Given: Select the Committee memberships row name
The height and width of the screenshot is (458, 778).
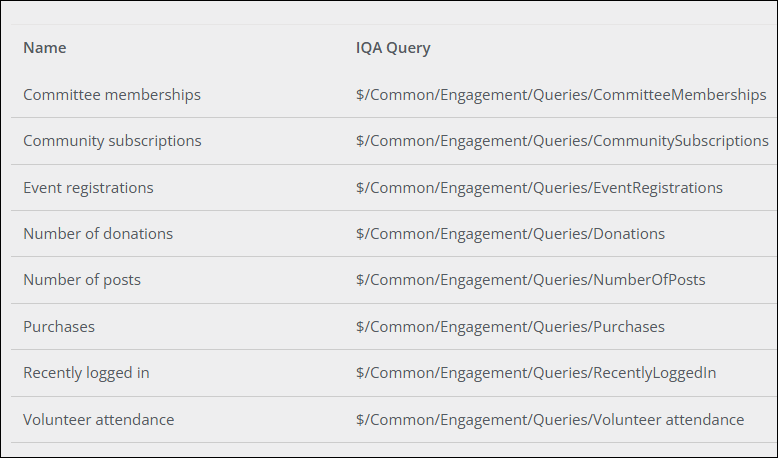Looking at the screenshot, I should [112, 95].
